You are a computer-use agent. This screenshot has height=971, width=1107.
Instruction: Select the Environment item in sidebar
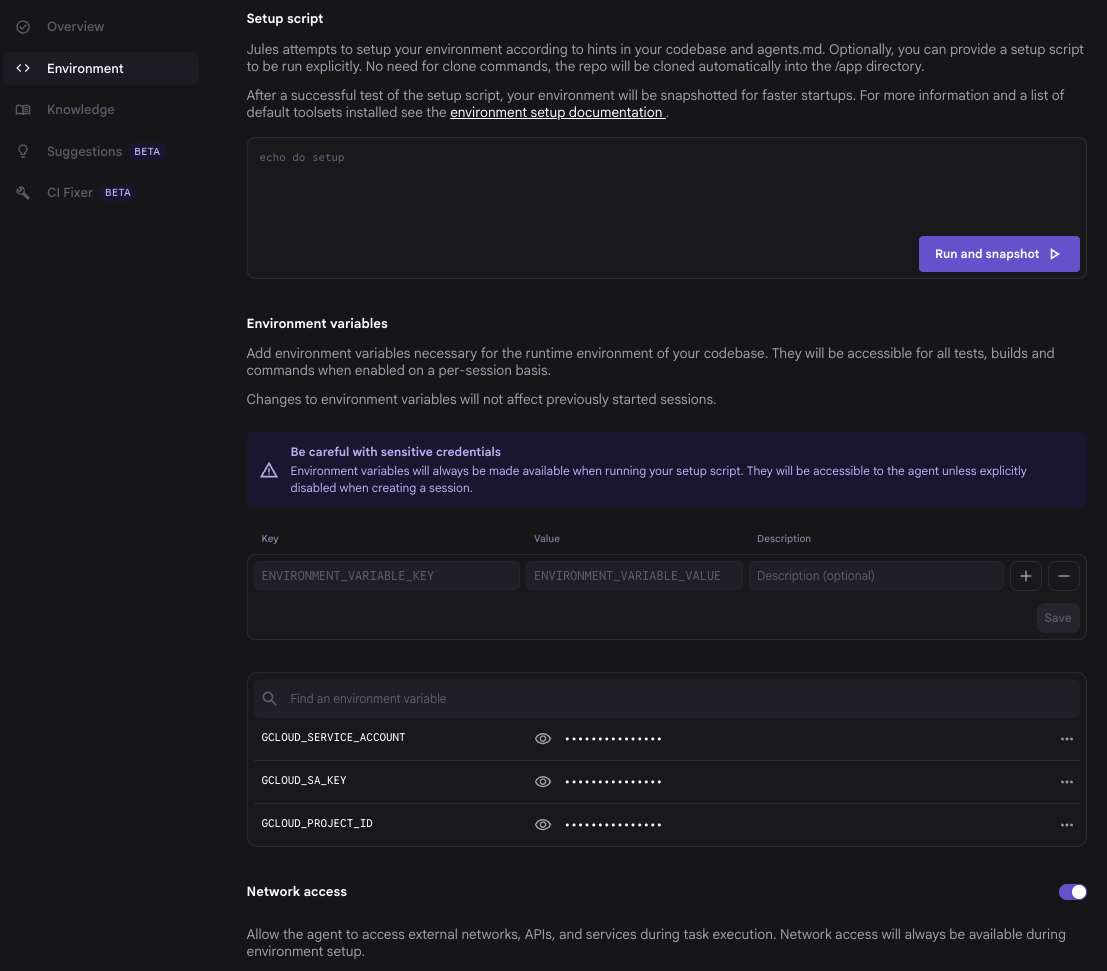85,68
